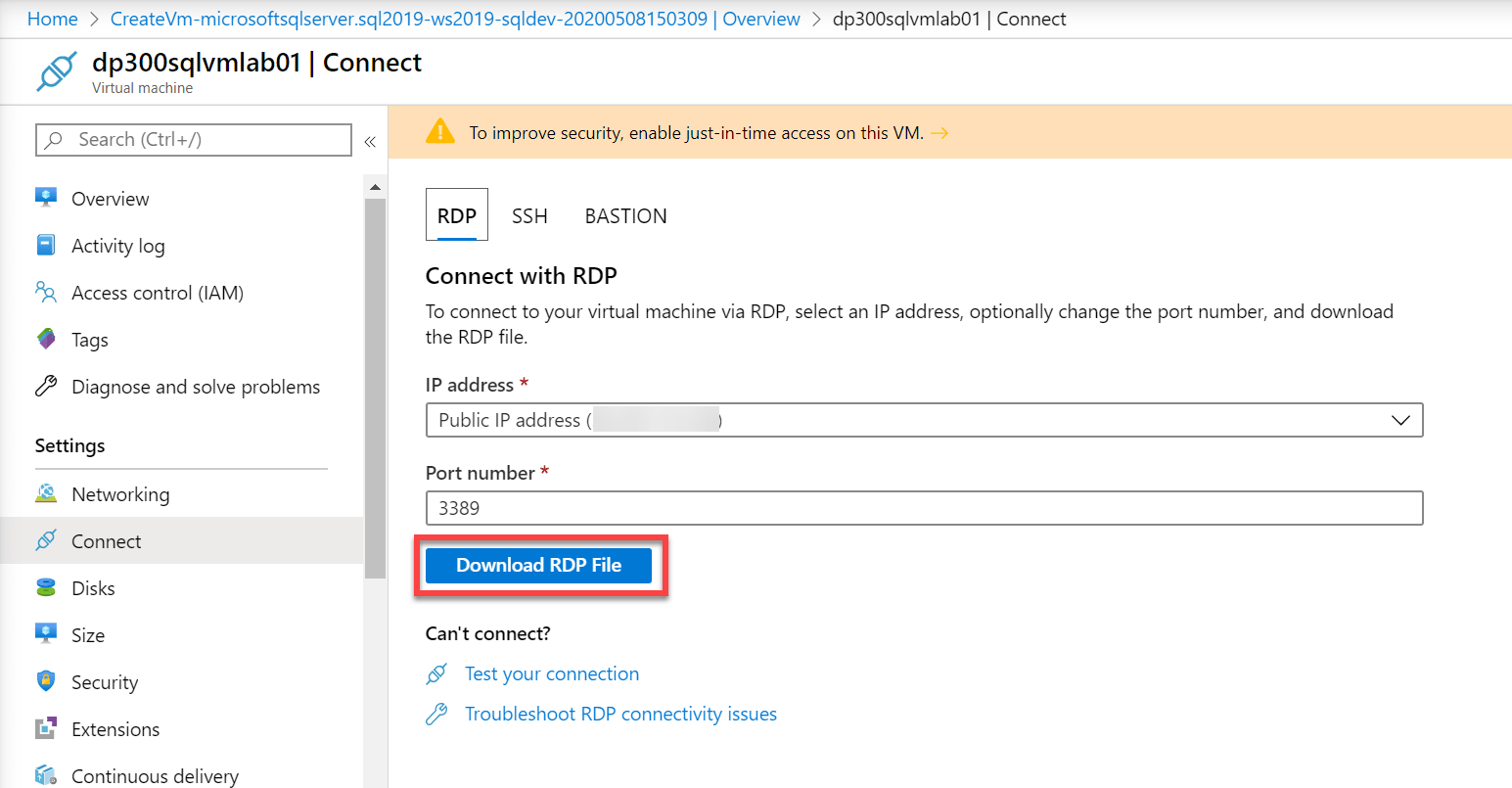The height and width of the screenshot is (788, 1512).
Task: Open Diagnose and solve problems via wrench icon
Action: (45, 386)
